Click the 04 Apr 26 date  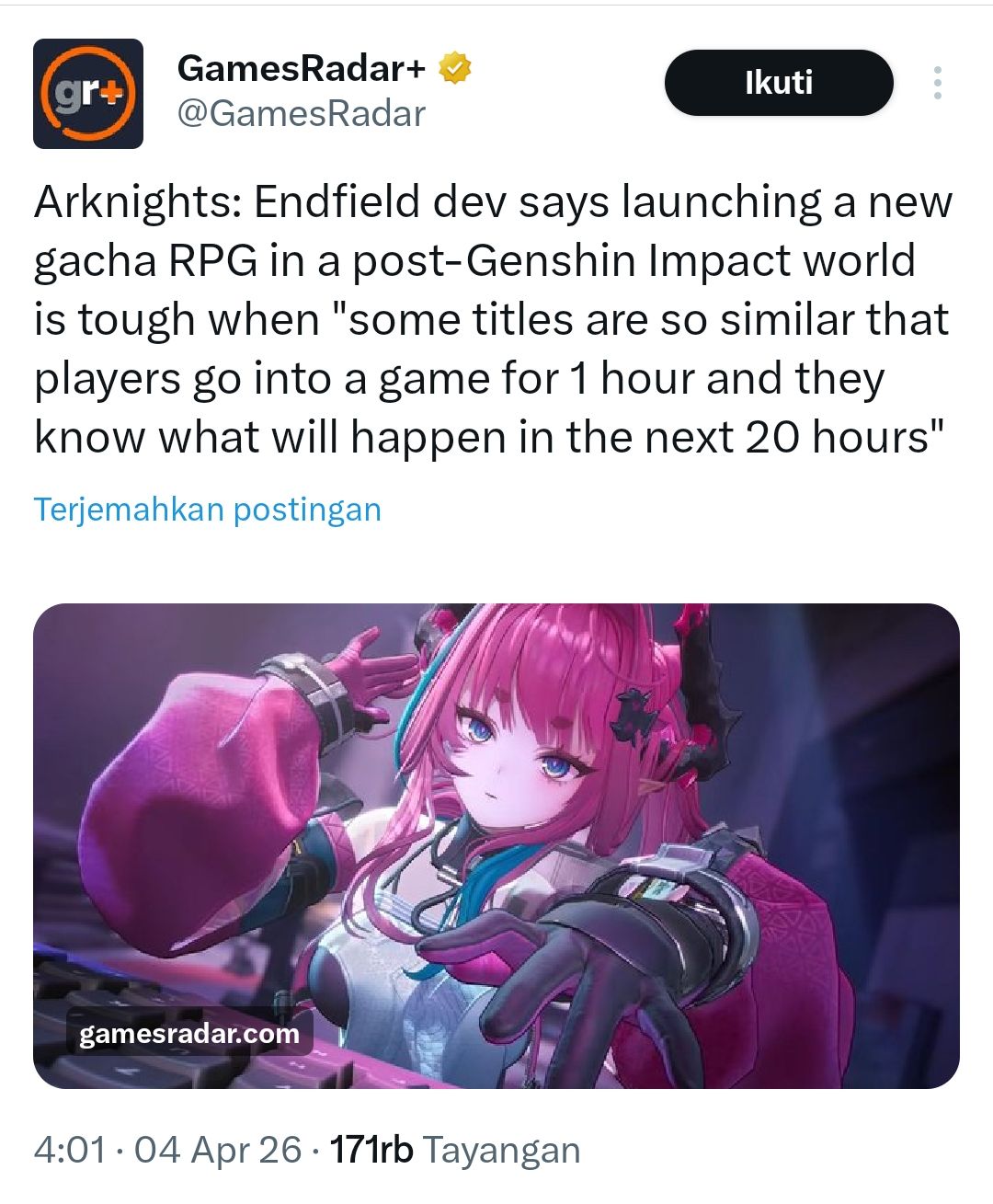coord(218,1150)
